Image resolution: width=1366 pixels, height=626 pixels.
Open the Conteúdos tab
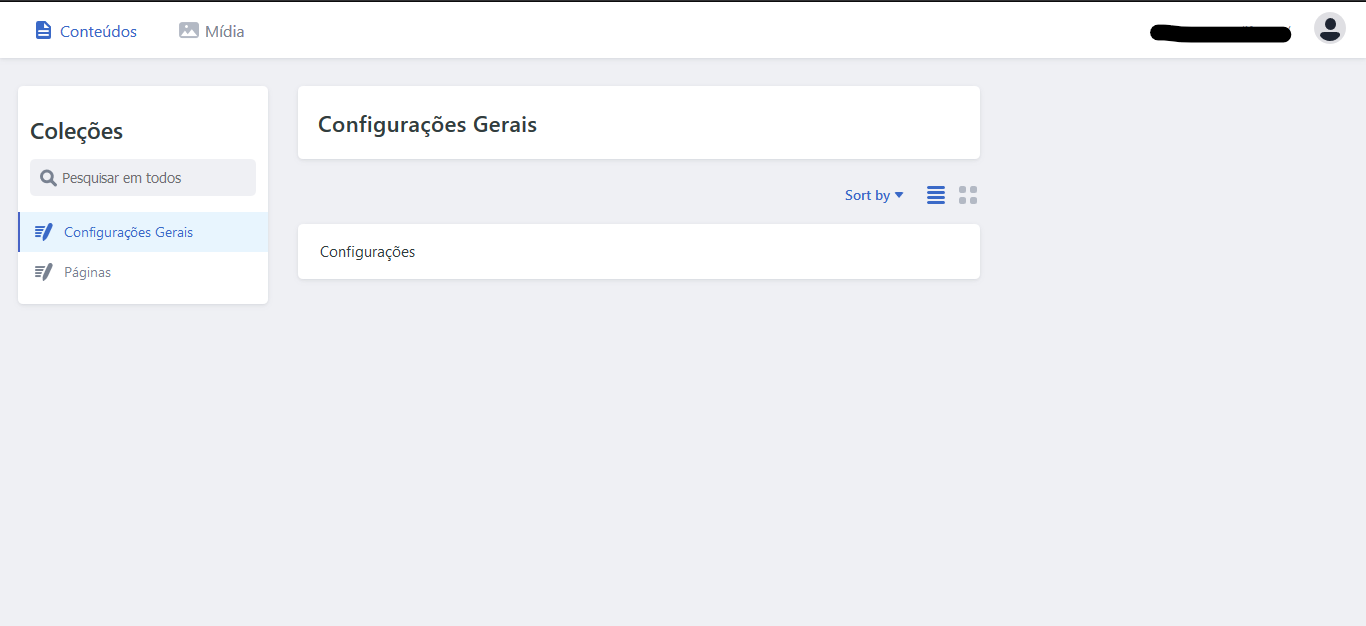[x=86, y=31]
